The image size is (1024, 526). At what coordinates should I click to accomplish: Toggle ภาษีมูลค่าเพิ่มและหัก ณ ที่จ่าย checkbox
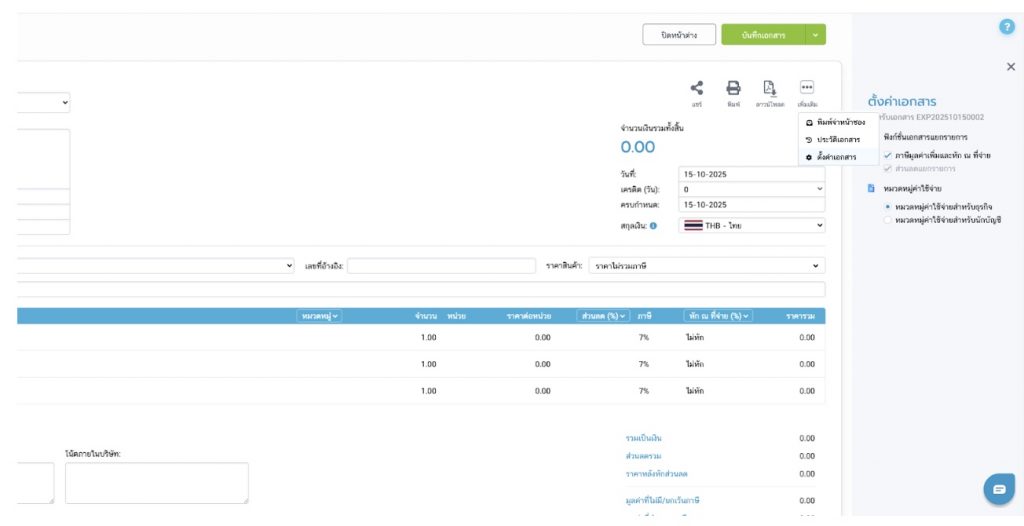tap(888, 155)
